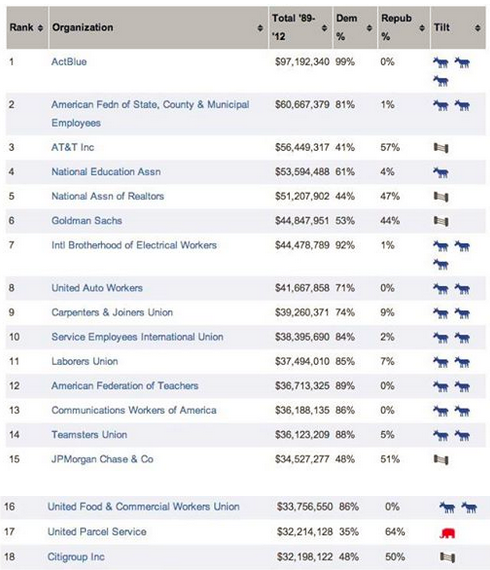This screenshot has width=490, height=570.
Task: Open the Citigroup Inc link
Action: pyautogui.click(x=76, y=557)
